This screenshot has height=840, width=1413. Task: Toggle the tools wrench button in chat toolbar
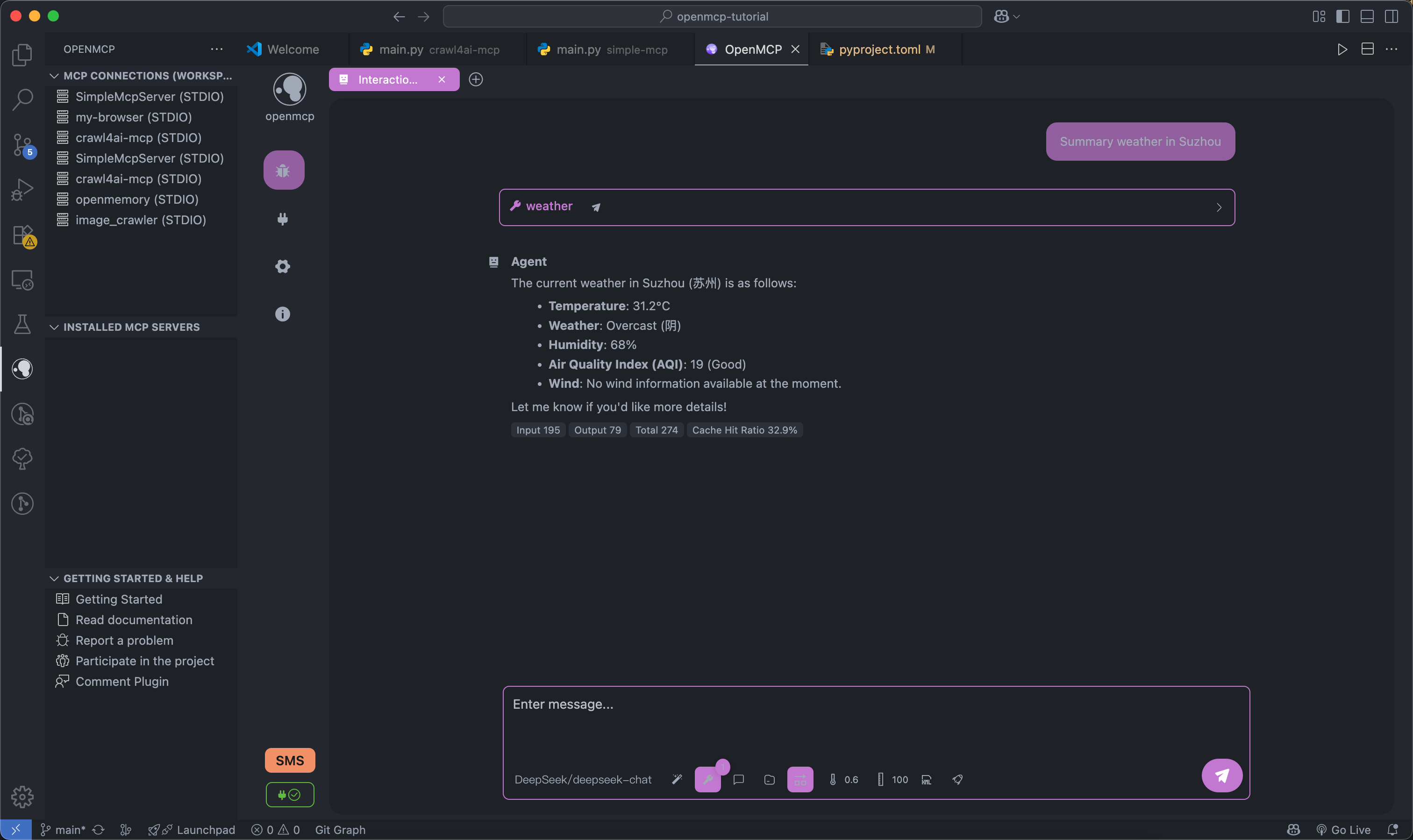pos(707,779)
